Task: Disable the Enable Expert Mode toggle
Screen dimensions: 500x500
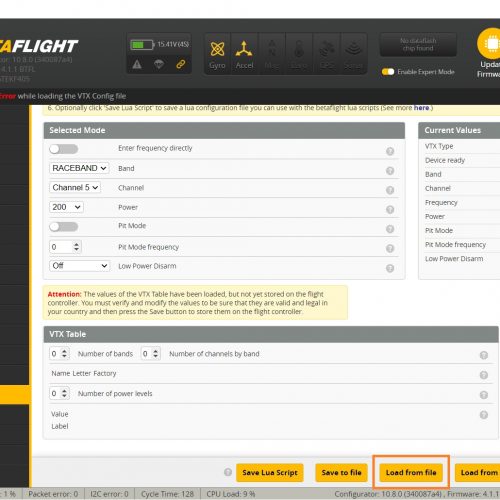Action: (x=388, y=72)
